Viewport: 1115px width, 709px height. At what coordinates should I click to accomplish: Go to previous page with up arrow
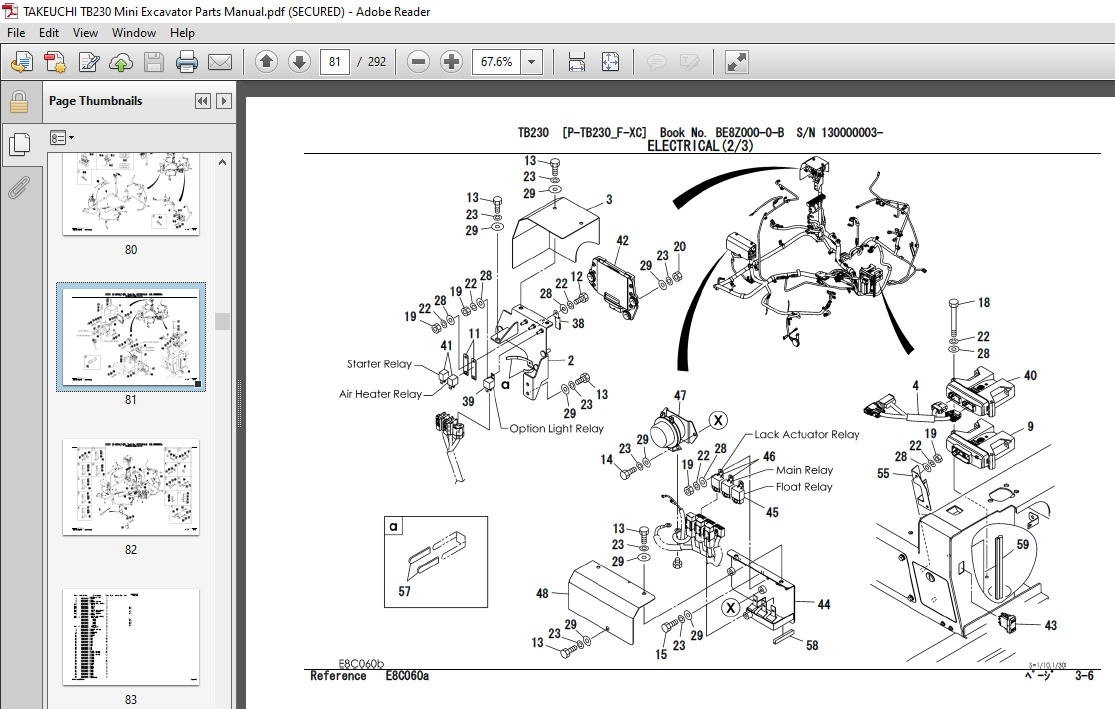click(x=266, y=62)
